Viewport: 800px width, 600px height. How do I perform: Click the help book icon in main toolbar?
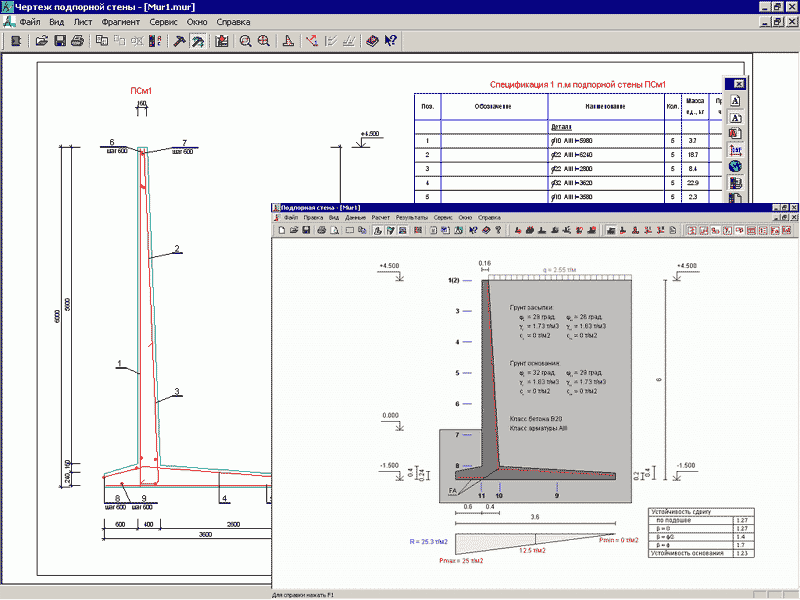372,41
